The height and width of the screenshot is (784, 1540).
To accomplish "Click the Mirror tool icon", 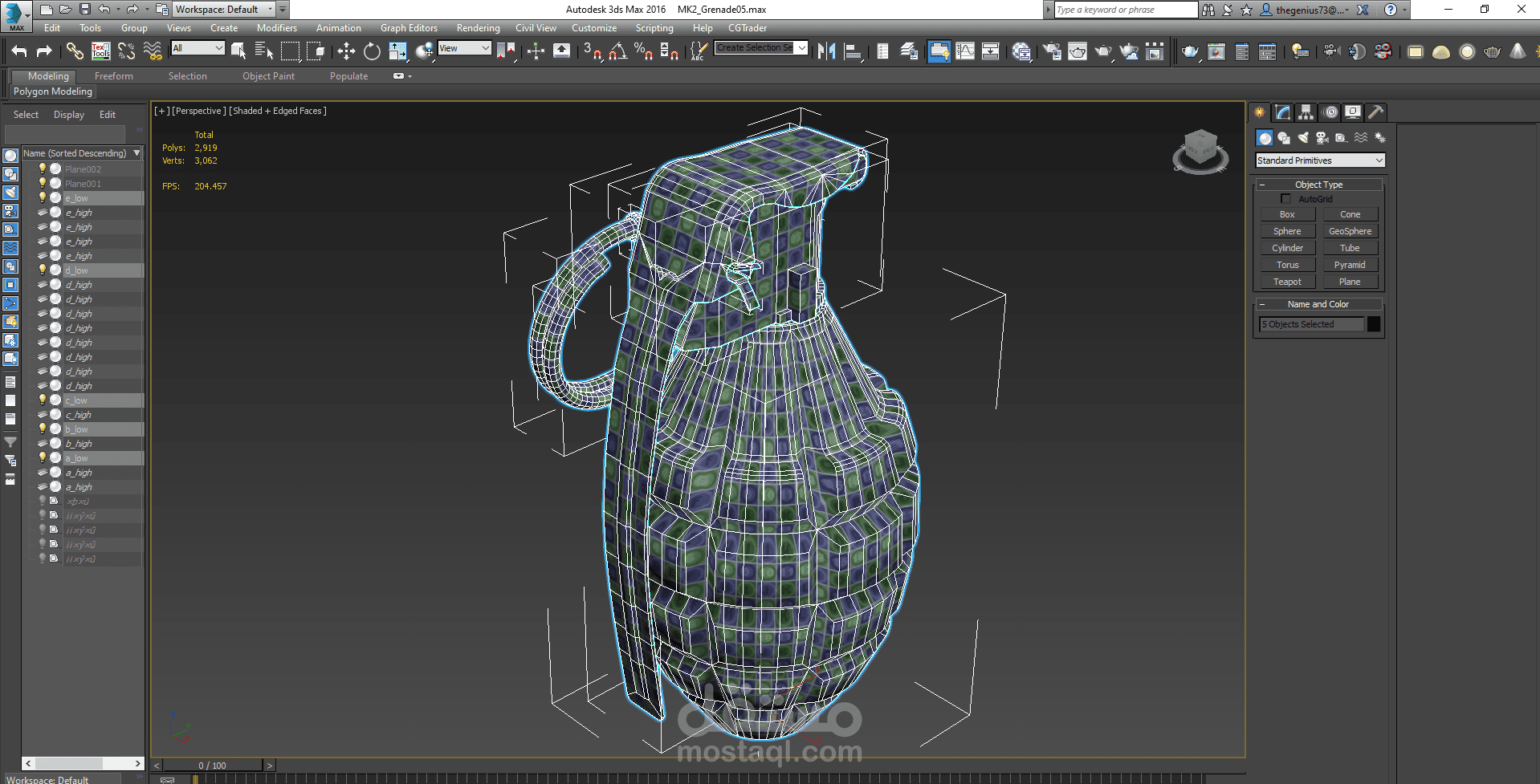I will (x=826, y=51).
